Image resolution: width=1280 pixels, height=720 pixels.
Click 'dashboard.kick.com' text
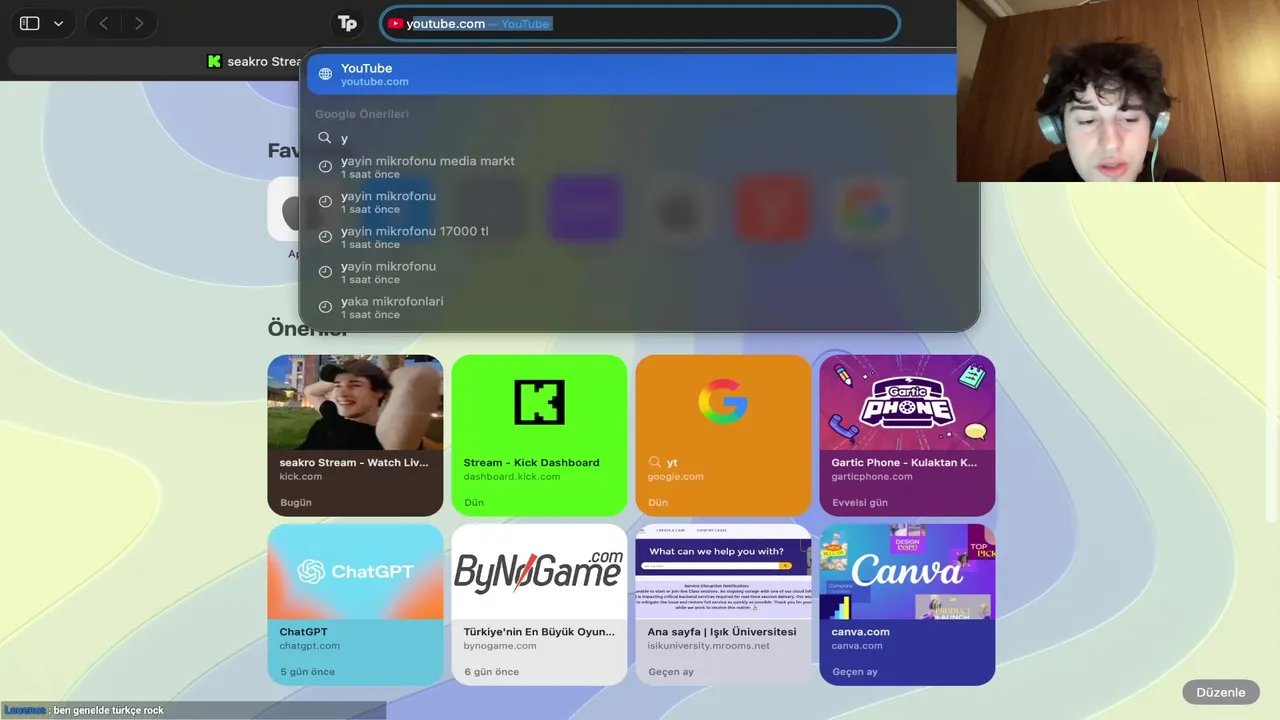(512, 477)
